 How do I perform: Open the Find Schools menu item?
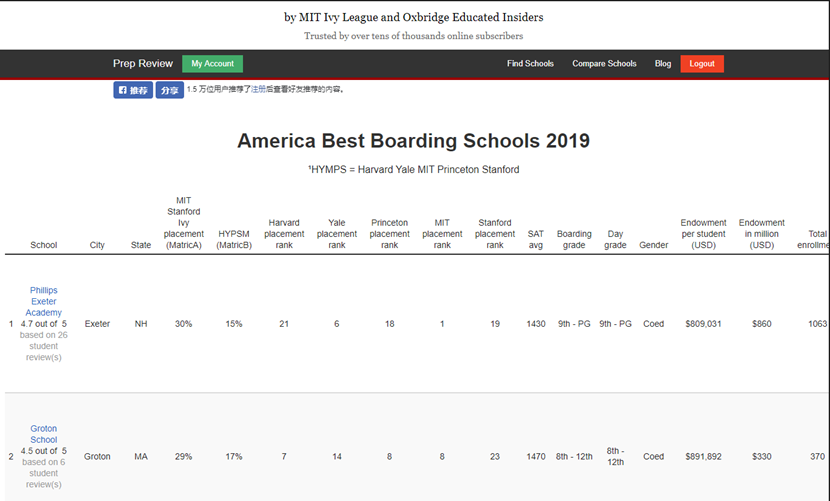pos(530,64)
